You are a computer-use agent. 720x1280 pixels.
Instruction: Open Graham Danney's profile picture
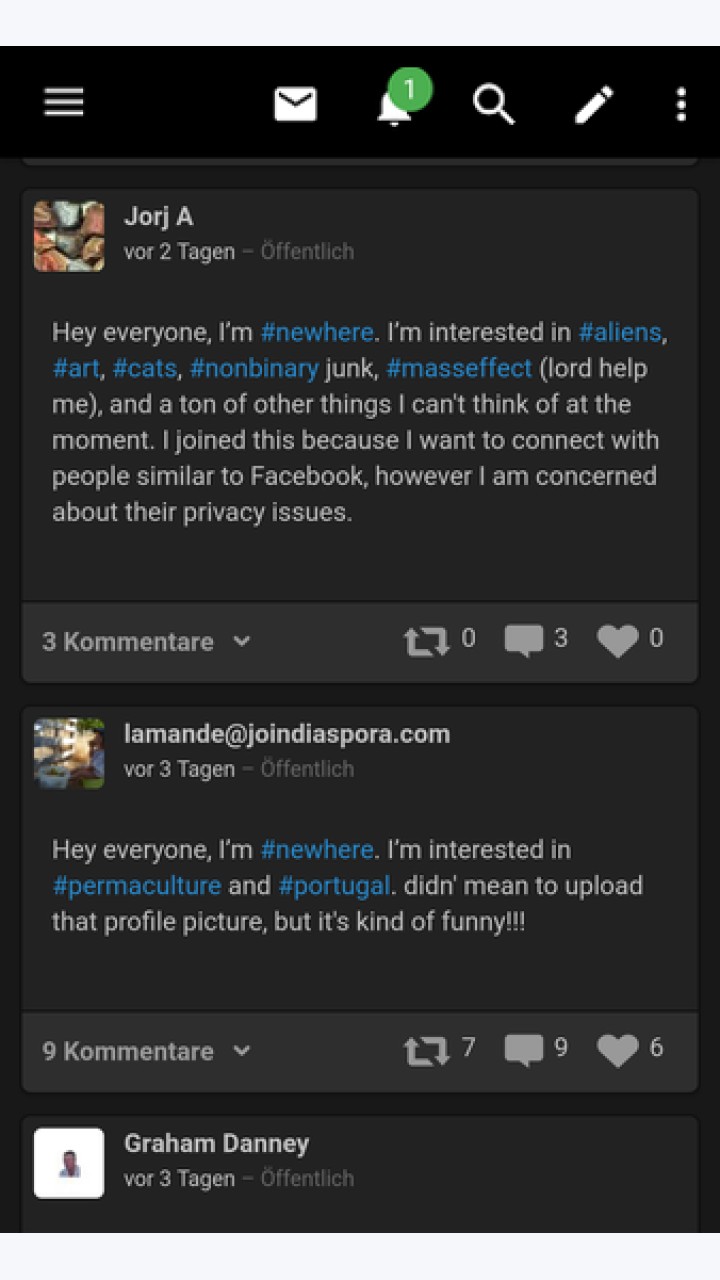coord(69,1163)
